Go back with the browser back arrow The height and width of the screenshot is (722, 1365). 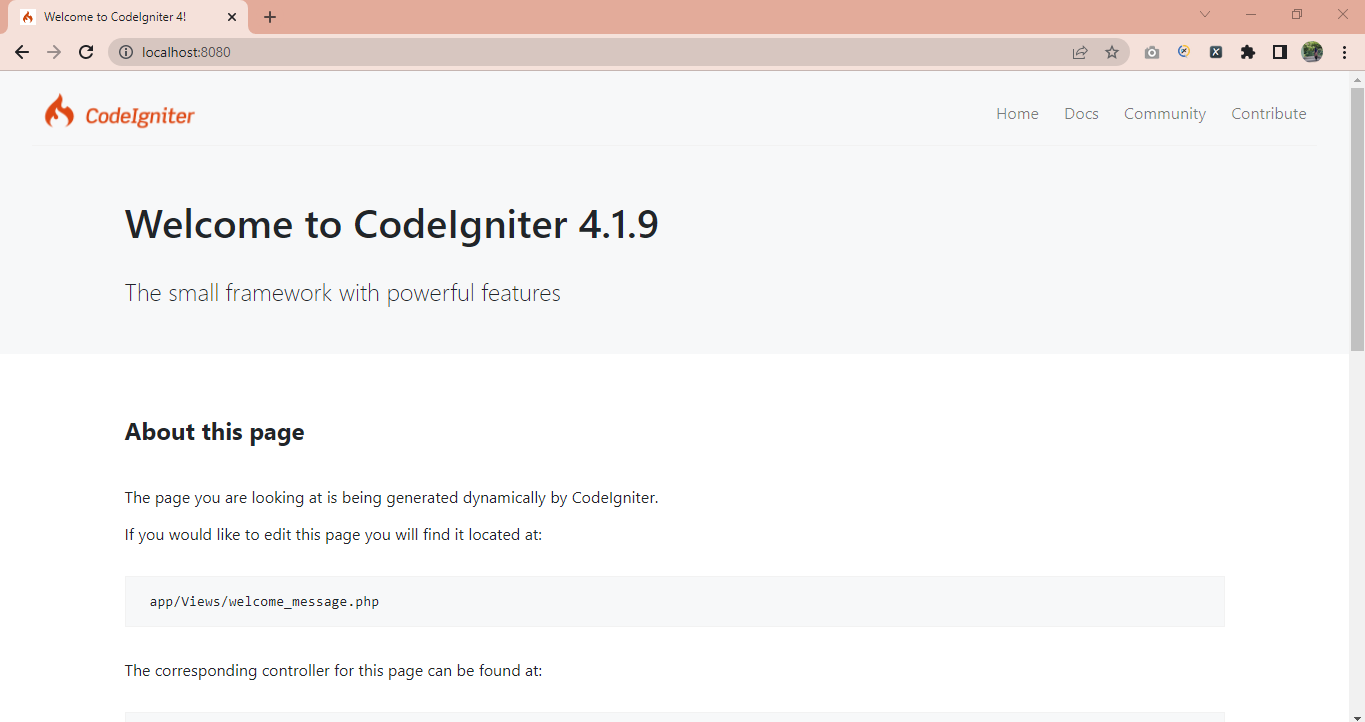point(22,52)
